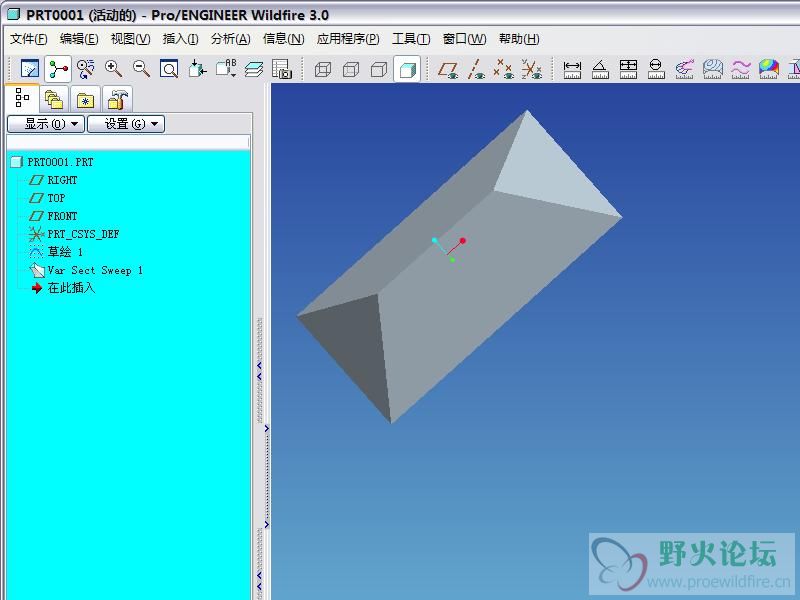Click the 在此插入 insert marker
The image size is (800, 600).
(71, 288)
